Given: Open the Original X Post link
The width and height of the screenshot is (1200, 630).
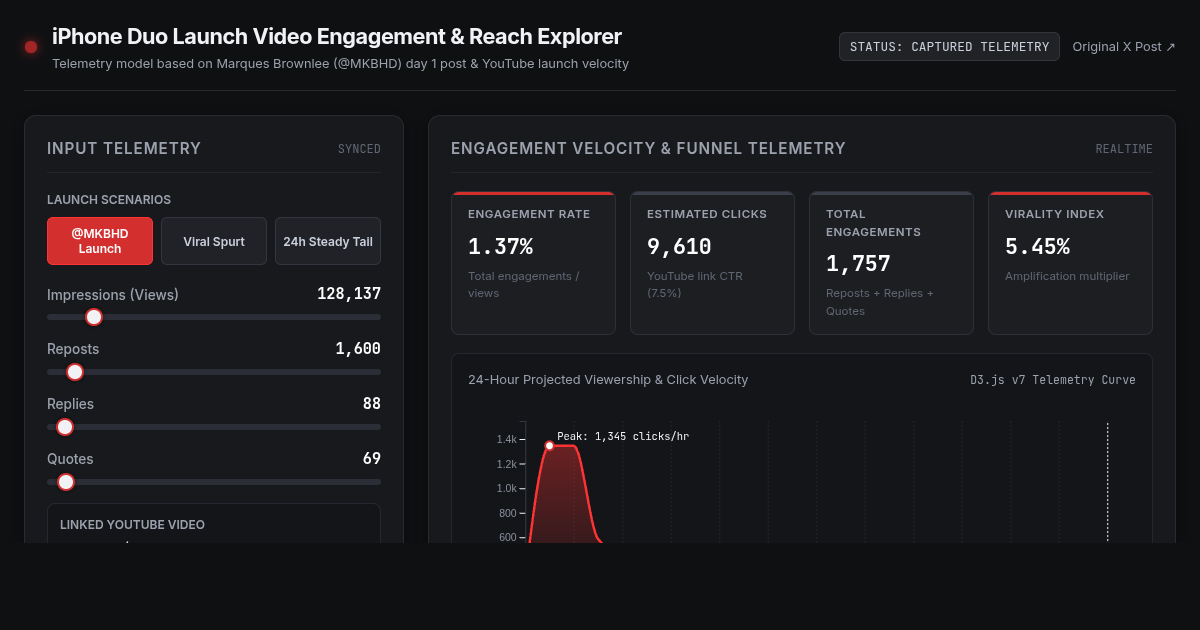Looking at the screenshot, I should tap(1124, 47).
